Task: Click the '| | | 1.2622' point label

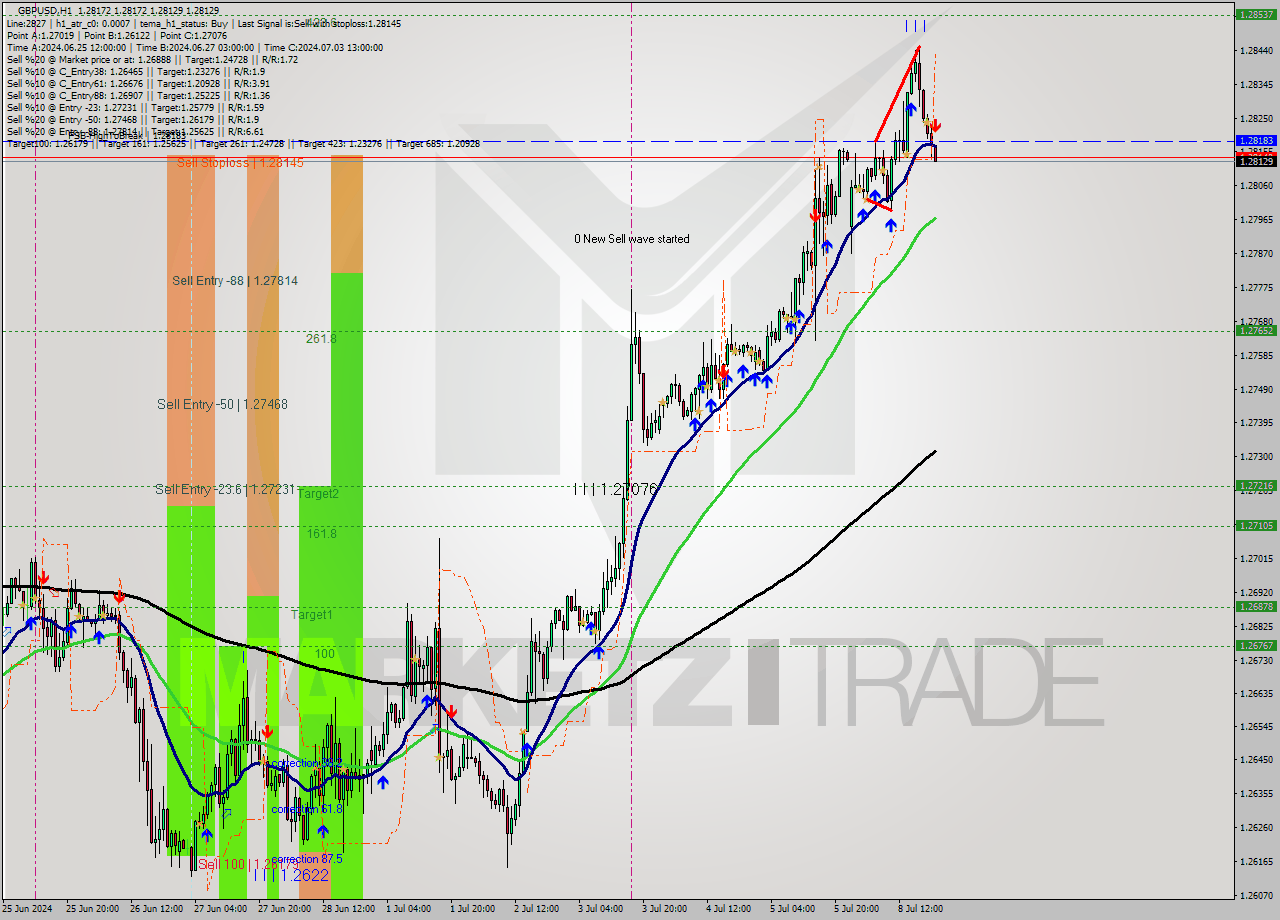Action: [291, 874]
